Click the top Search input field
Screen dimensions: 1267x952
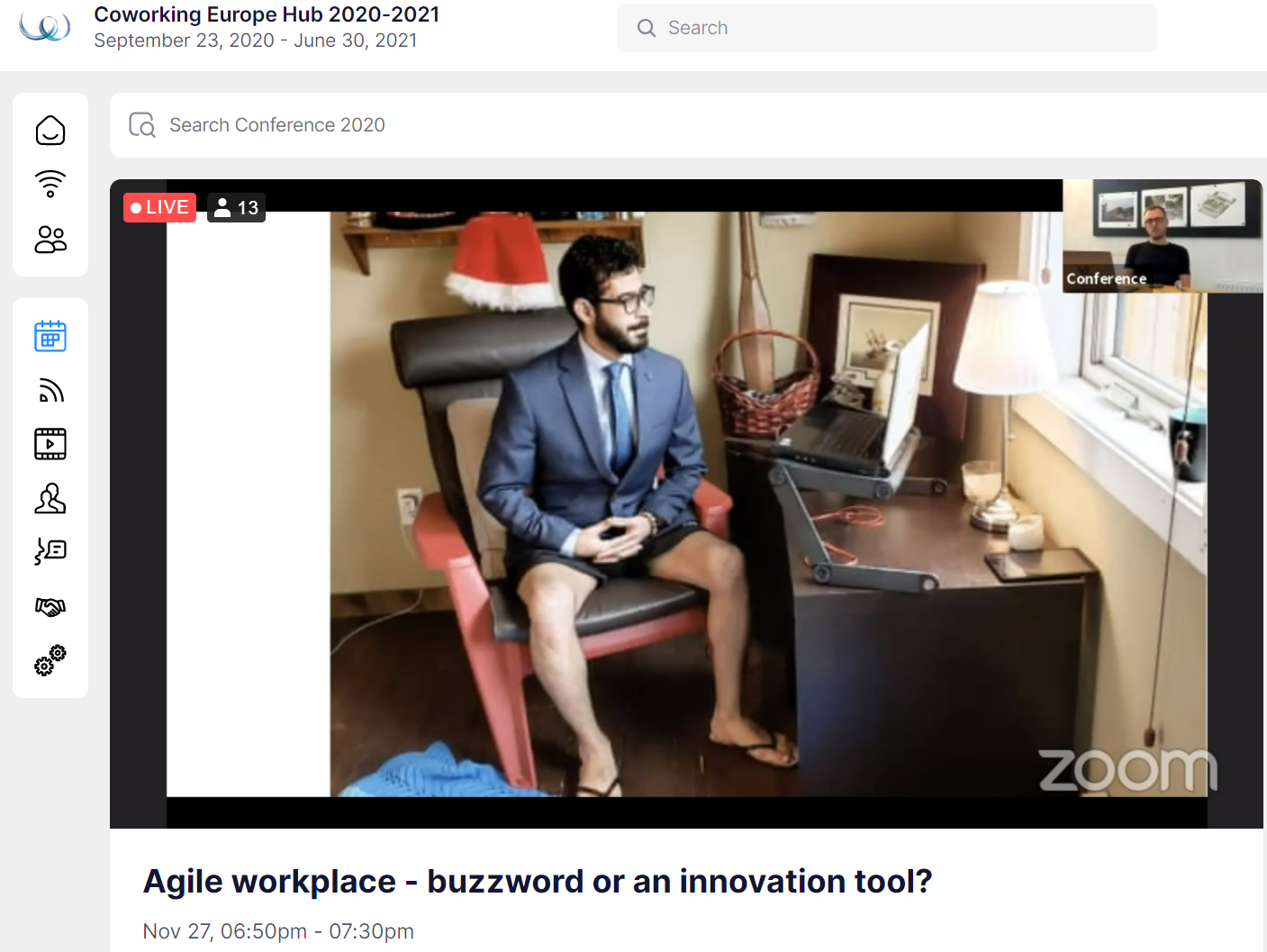coord(886,28)
